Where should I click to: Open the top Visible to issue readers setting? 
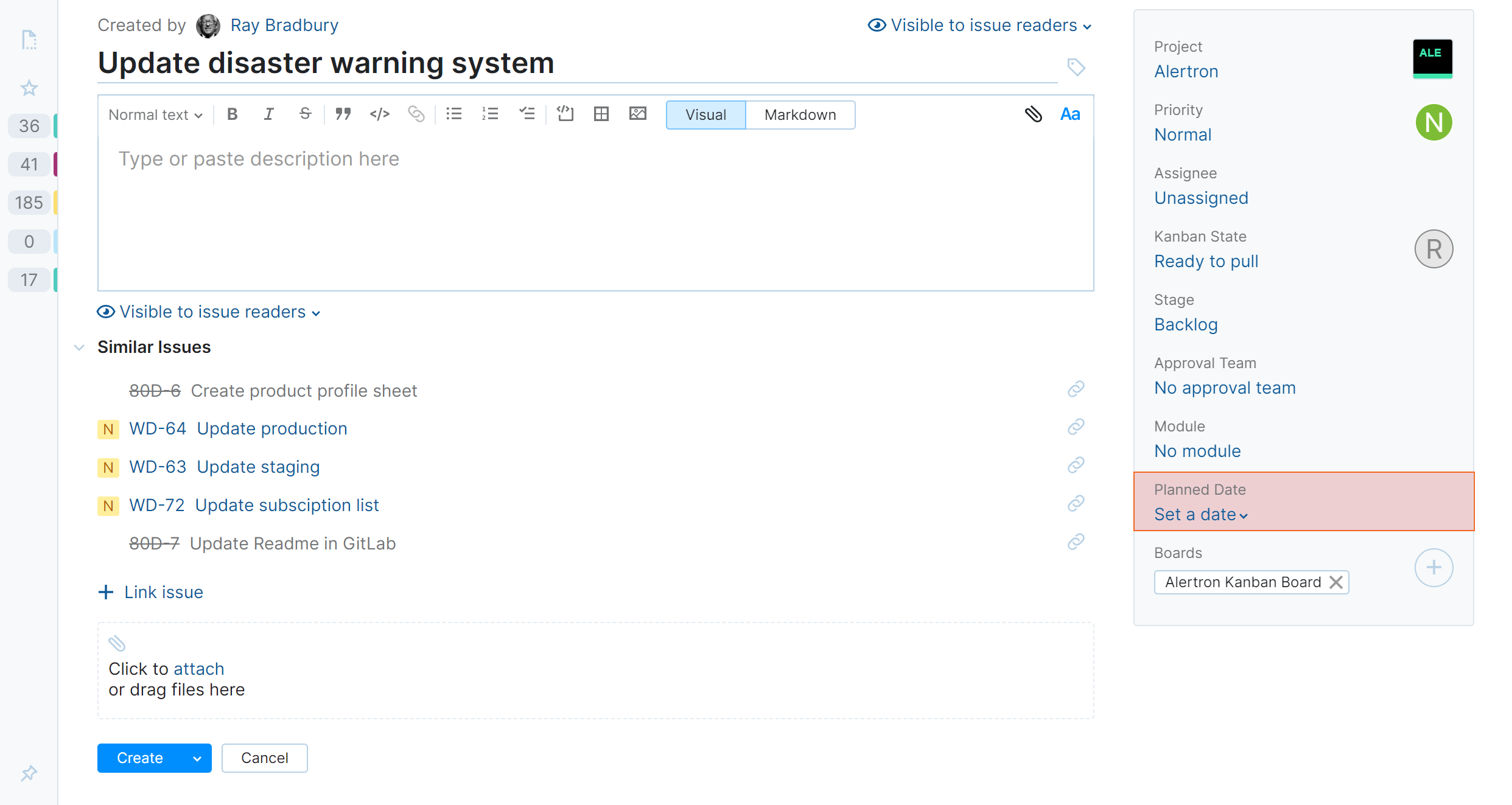coord(979,26)
